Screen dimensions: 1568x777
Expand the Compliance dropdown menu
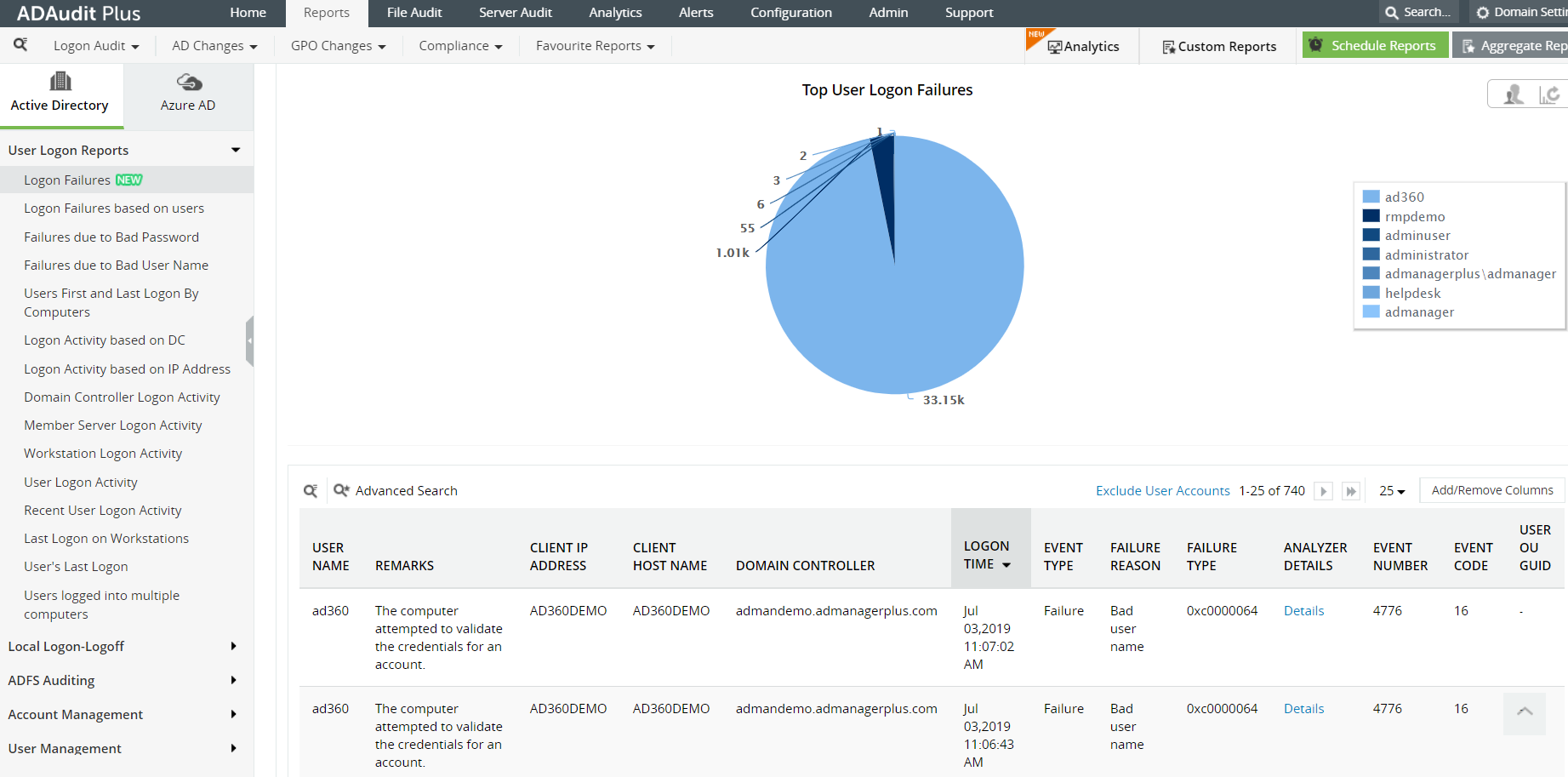[459, 46]
